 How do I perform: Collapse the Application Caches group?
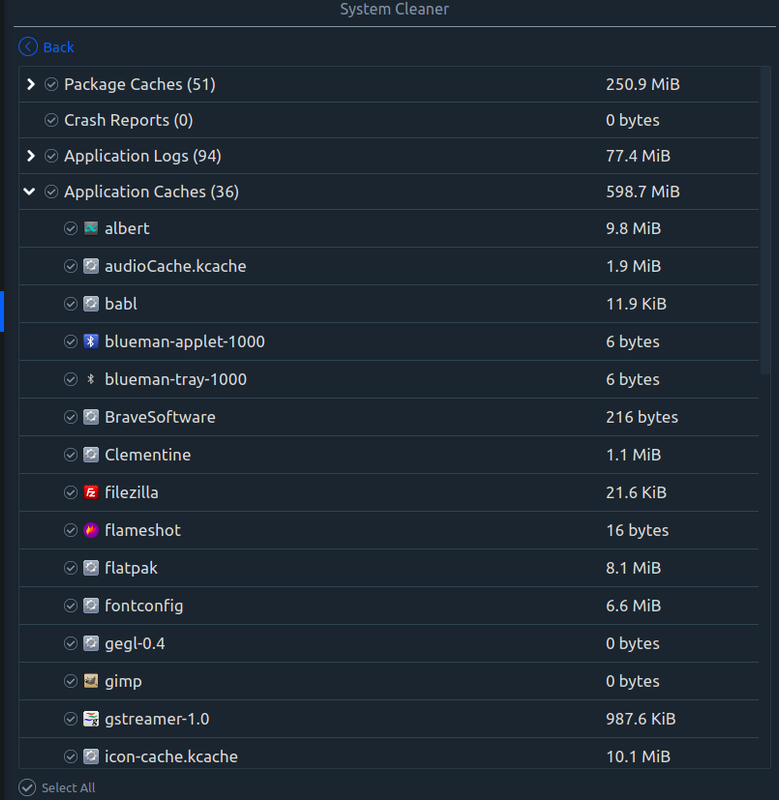tap(30, 192)
